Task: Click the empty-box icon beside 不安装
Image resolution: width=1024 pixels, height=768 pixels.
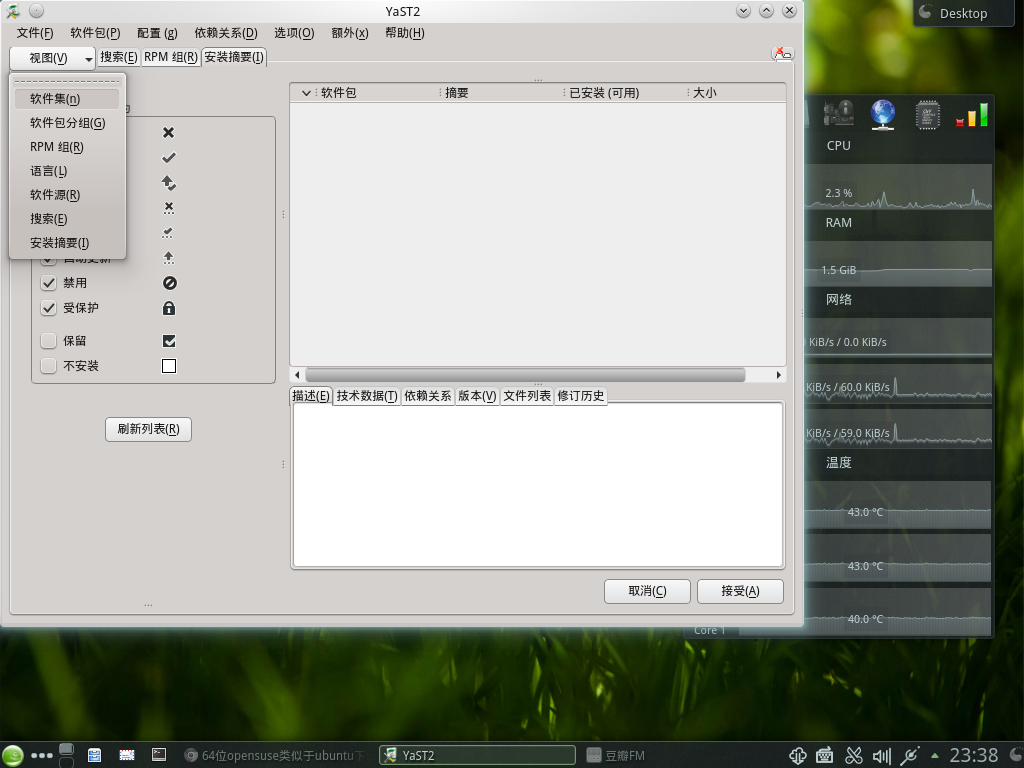Action: pyautogui.click(x=168, y=366)
